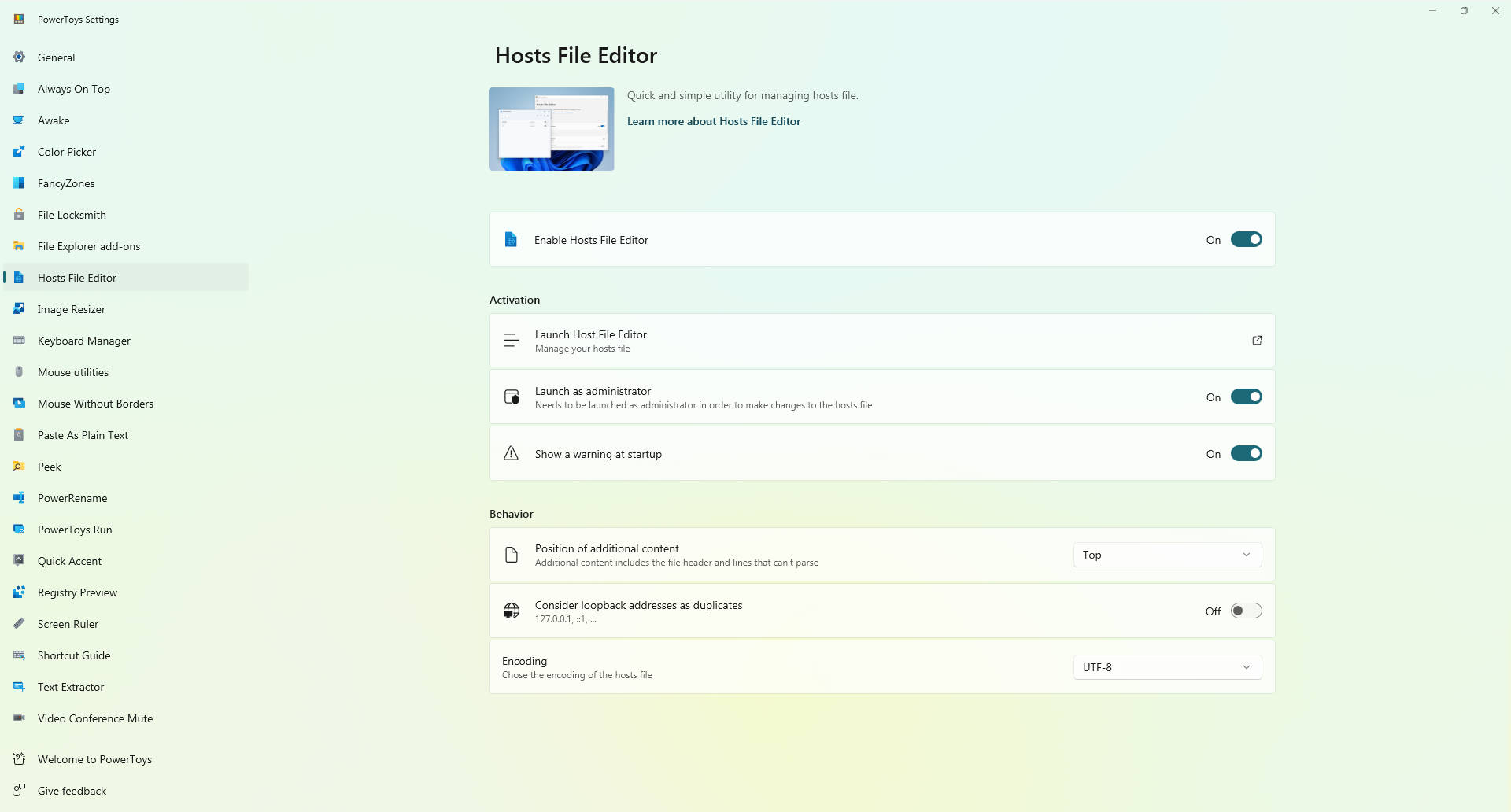Click the FancyZones icon in sidebar
The height and width of the screenshot is (812, 1511).
click(19, 183)
